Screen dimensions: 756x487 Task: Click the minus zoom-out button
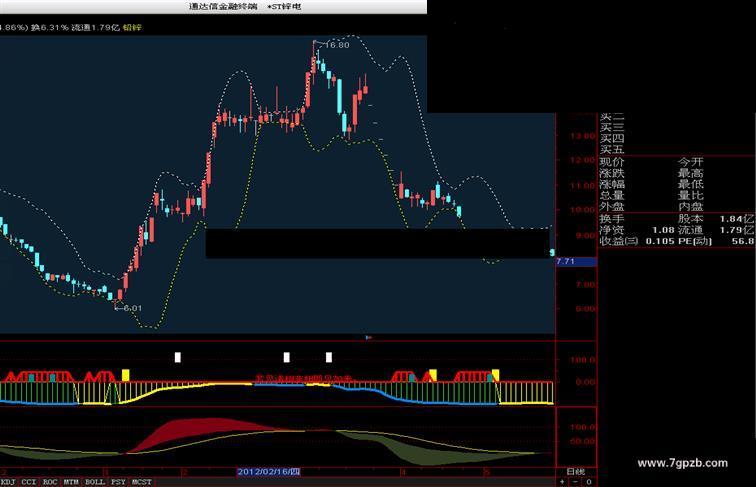[x=575, y=482]
